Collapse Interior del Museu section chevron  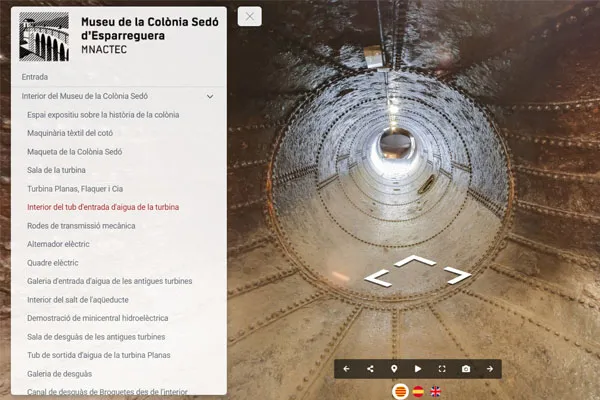click(x=210, y=96)
